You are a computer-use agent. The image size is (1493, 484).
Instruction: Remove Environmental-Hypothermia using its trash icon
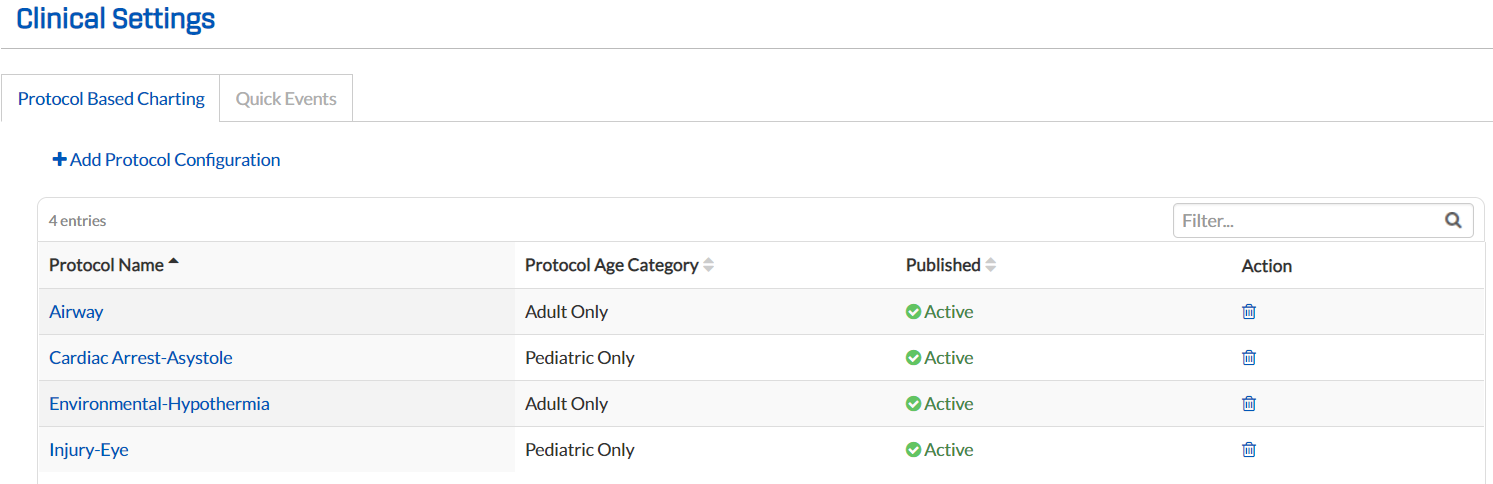tap(1249, 404)
